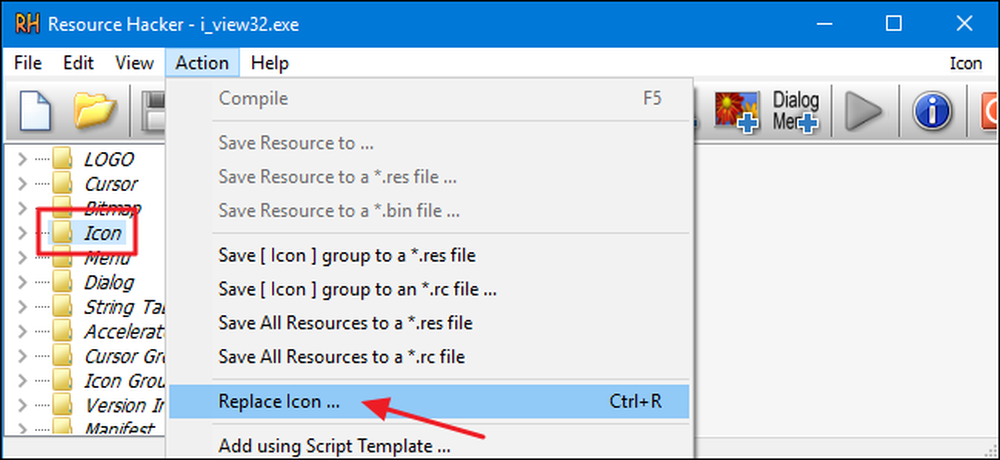The height and width of the screenshot is (460, 1000).
Task: Expand the Dialog resource folder
Action: coord(22,282)
